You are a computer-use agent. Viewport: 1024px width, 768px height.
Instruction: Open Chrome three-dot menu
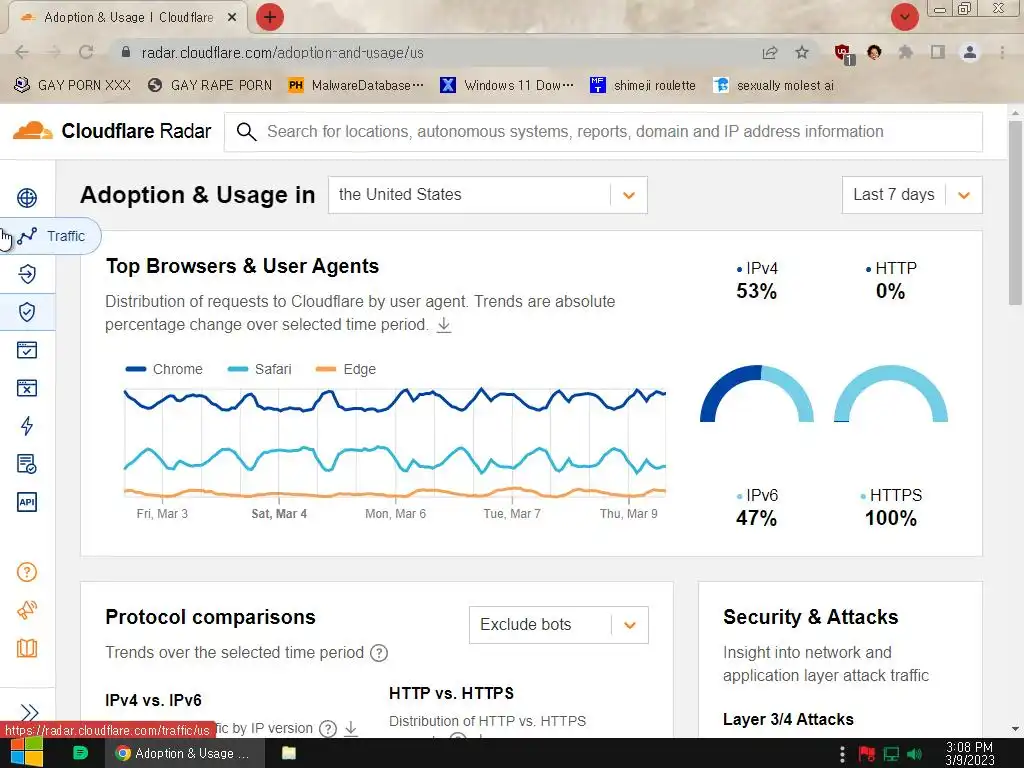click(x=1002, y=52)
